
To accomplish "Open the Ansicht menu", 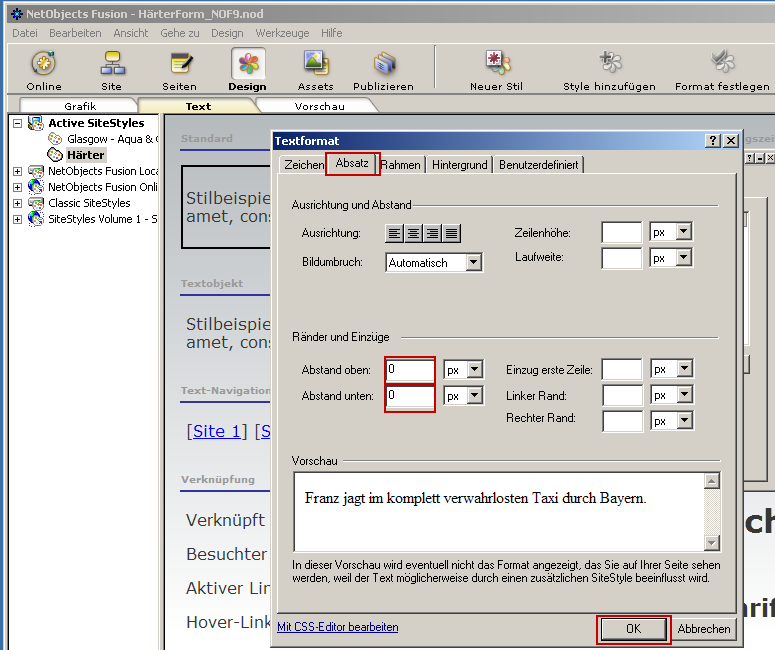I will point(130,33).
